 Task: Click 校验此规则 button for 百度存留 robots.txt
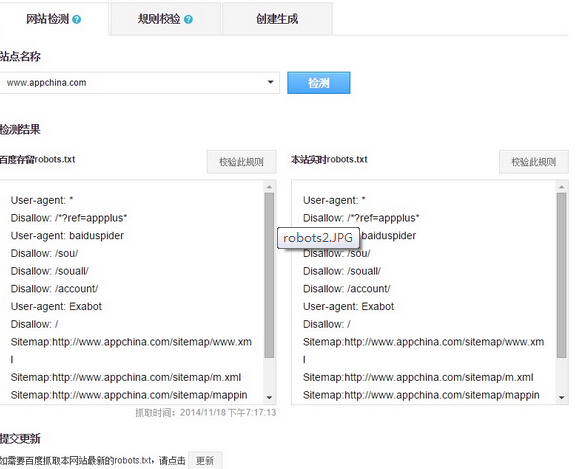tap(241, 162)
